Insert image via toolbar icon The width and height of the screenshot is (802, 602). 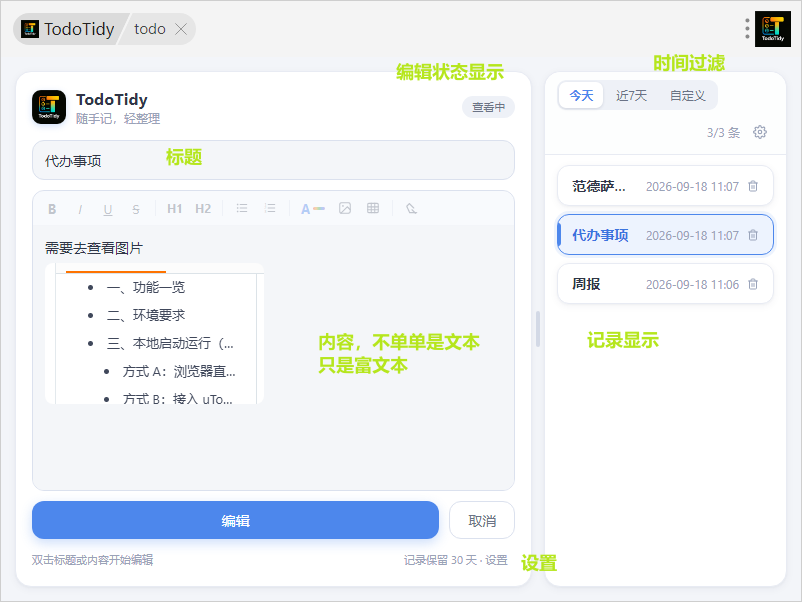(x=345, y=208)
